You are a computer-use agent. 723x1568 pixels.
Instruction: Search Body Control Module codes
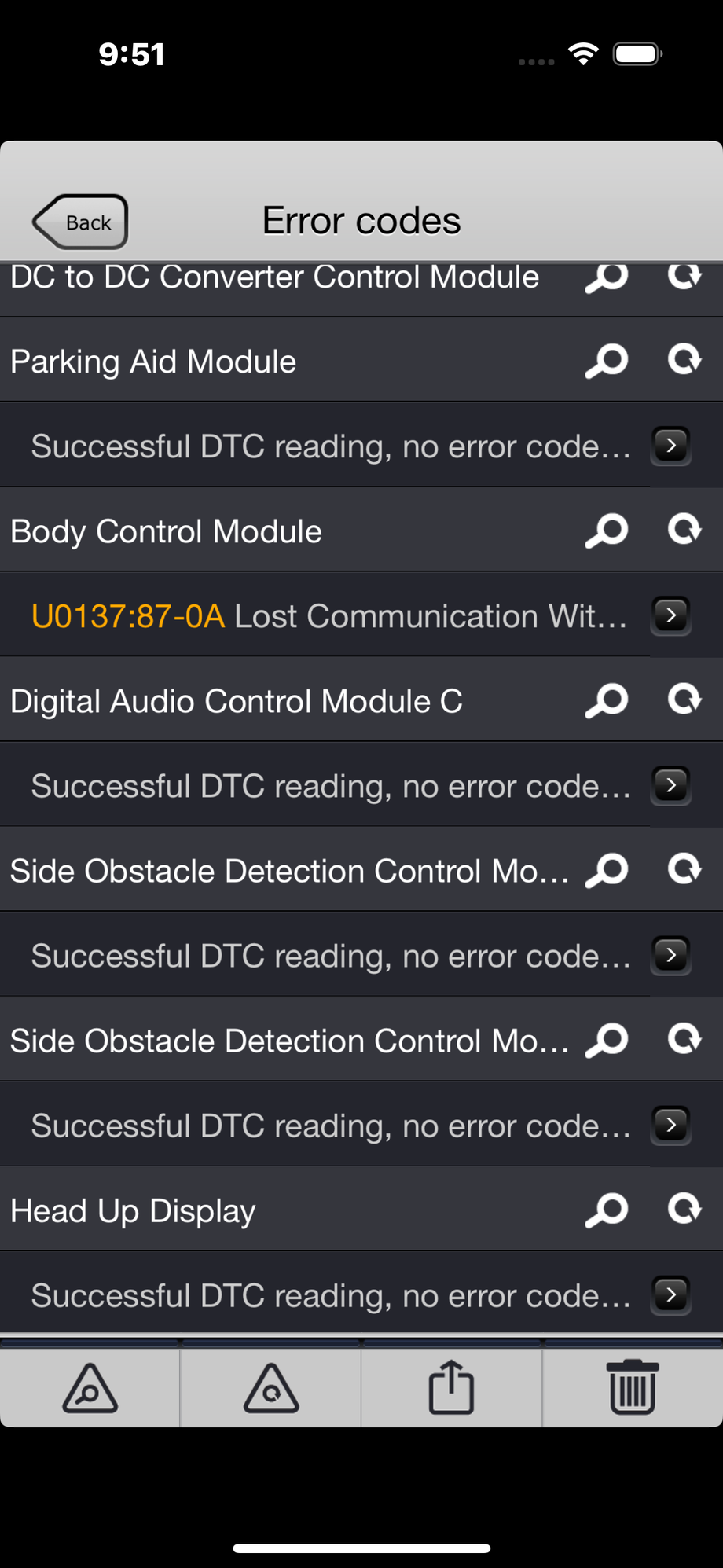coord(607,531)
